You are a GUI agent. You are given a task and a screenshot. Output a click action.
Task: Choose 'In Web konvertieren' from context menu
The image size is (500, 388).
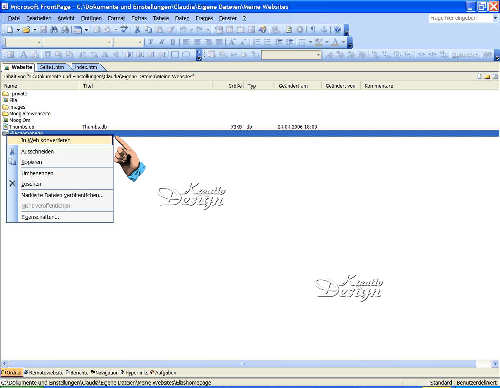60,140
